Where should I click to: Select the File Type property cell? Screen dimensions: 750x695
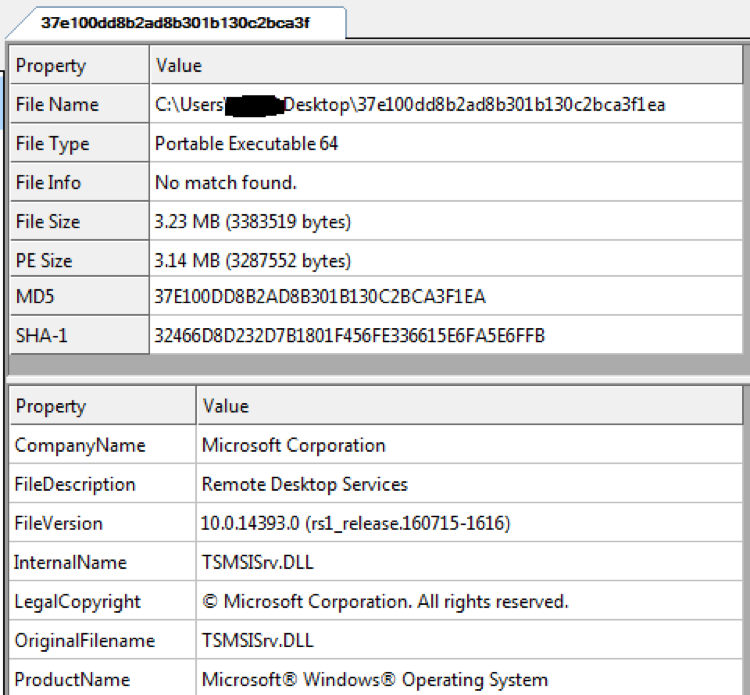[x=79, y=143]
